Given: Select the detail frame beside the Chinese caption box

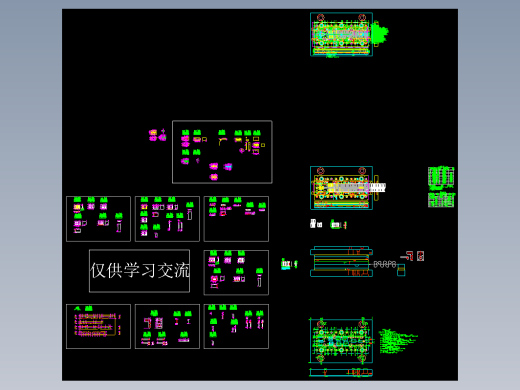Looking at the screenshot, I should point(236,273).
